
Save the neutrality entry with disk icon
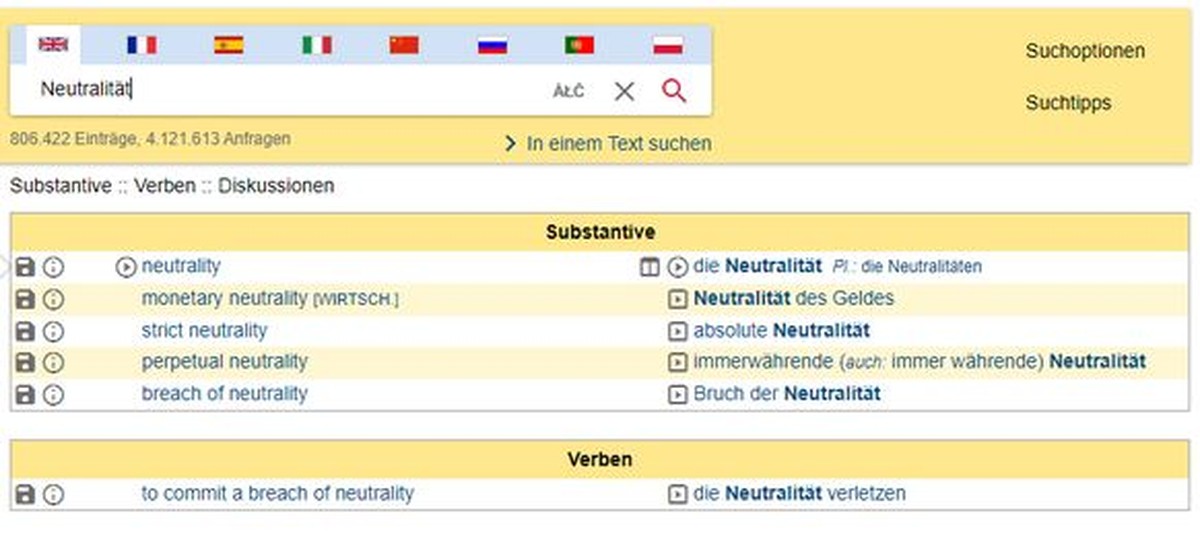tap(26, 267)
